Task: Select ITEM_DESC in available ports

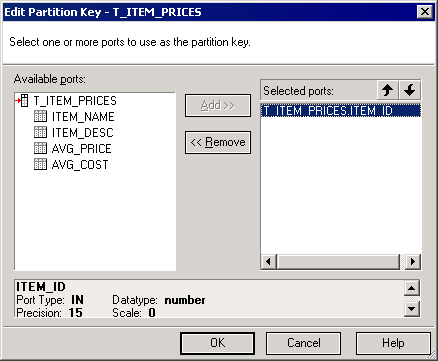Action: point(83,133)
